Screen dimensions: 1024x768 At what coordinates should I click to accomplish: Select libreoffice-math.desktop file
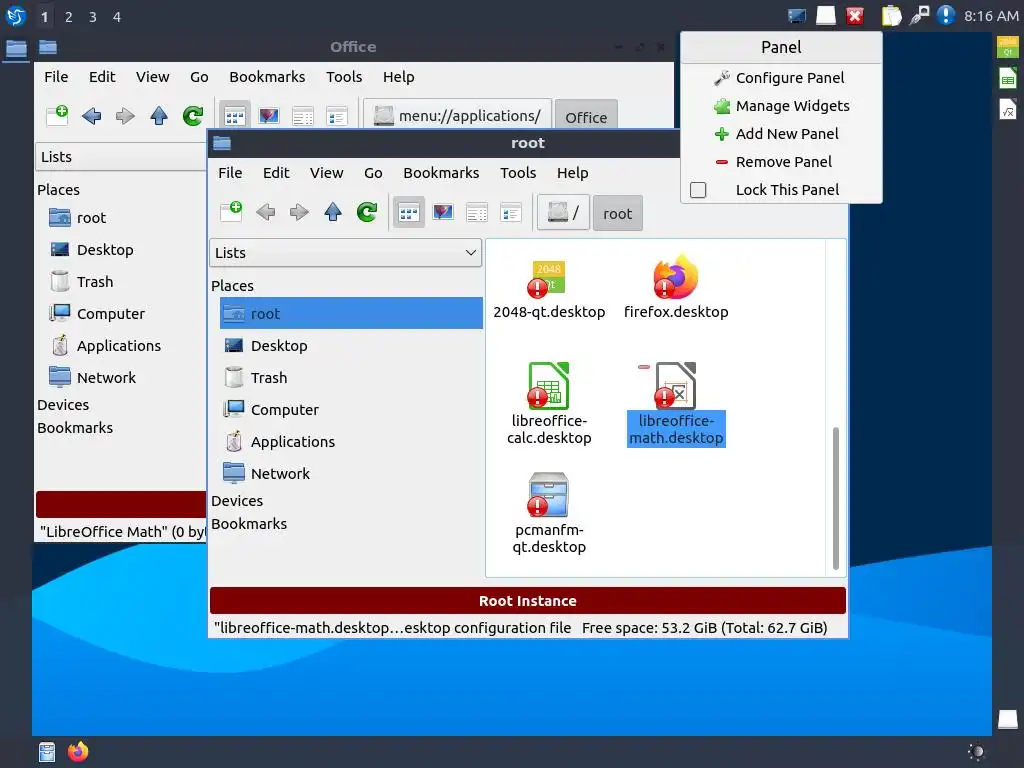click(x=676, y=404)
